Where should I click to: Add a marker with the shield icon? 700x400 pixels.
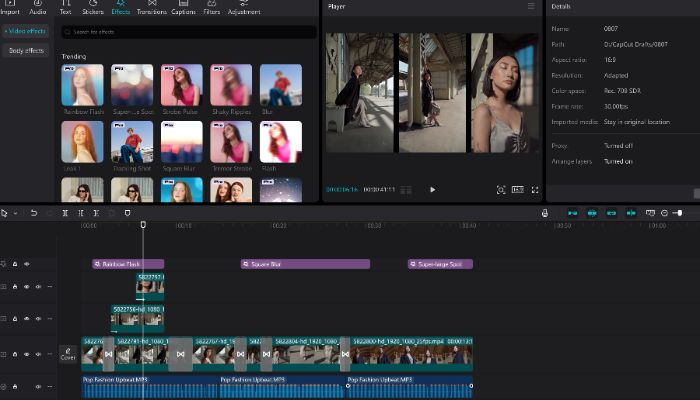[x=127, y=213]
